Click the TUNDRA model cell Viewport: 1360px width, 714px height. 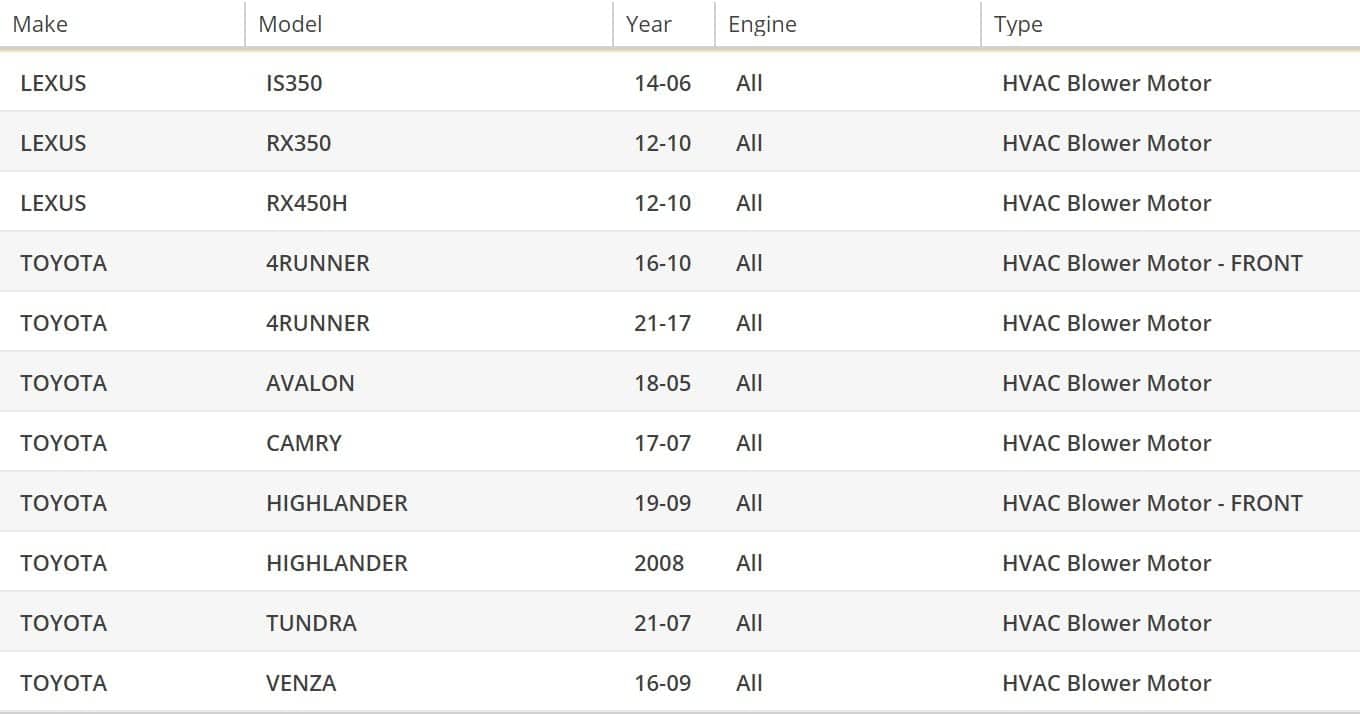point(311,623)
